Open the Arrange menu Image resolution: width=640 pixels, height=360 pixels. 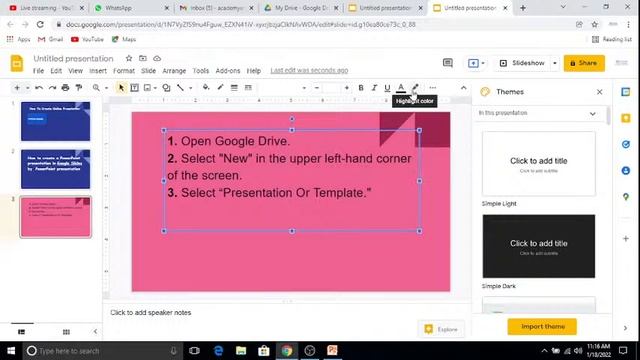tap(174, 71)
